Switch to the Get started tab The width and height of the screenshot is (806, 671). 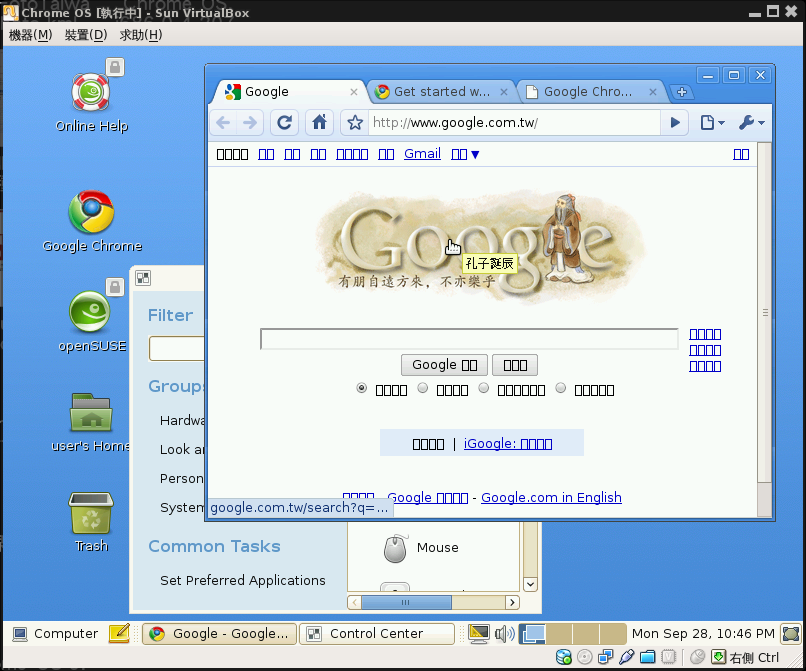[x=441, y=92]
